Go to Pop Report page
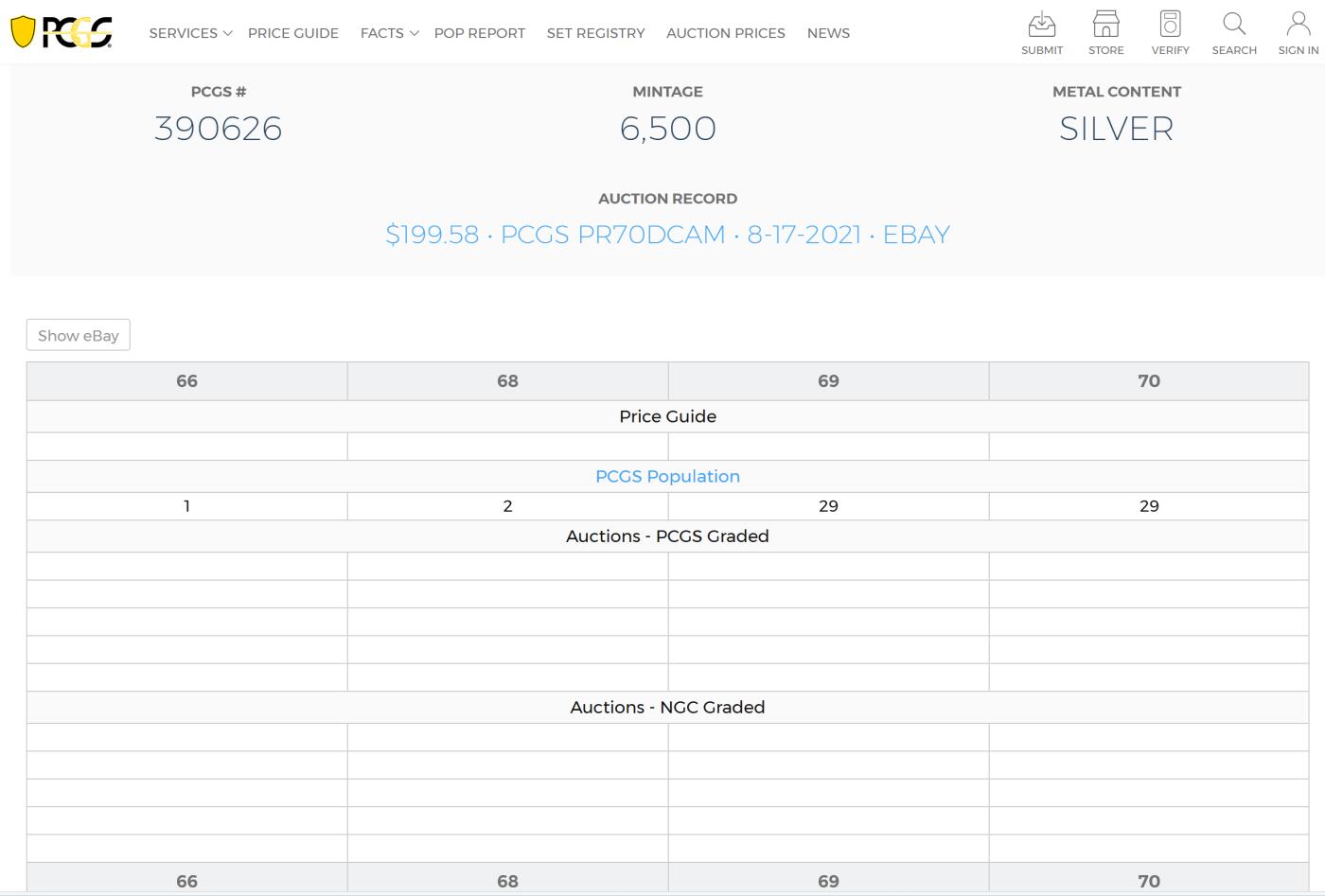 point(480,33)
